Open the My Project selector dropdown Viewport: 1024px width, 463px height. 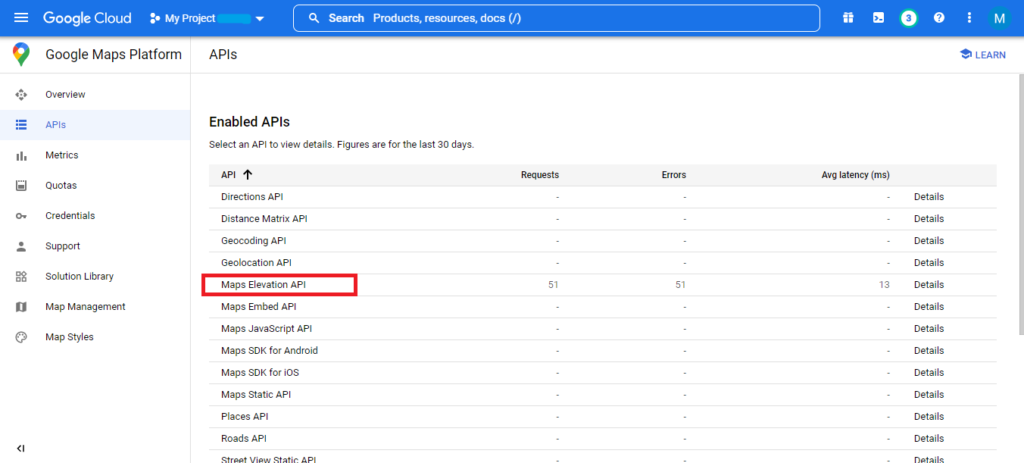tap(207, 18)
